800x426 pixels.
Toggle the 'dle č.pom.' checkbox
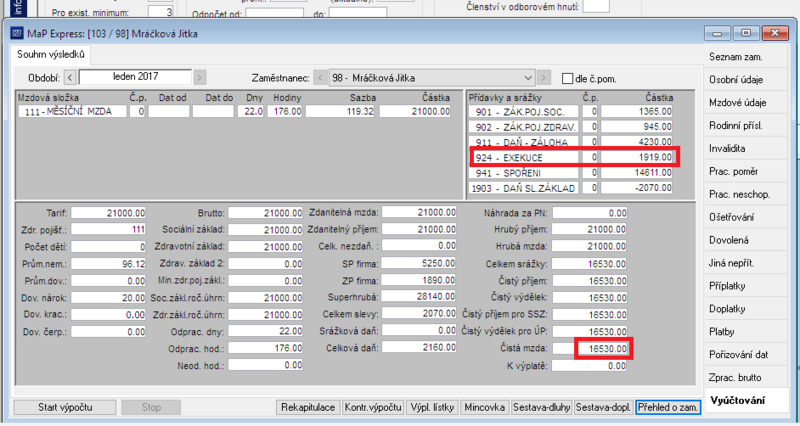click(x=567, y=79)
